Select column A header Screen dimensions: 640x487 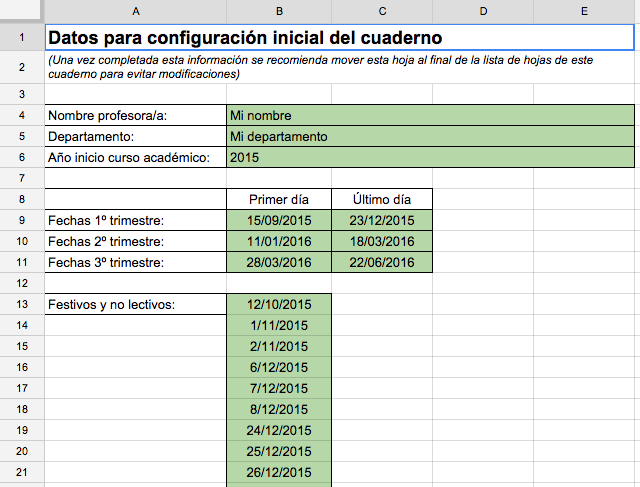pos(135,11)
